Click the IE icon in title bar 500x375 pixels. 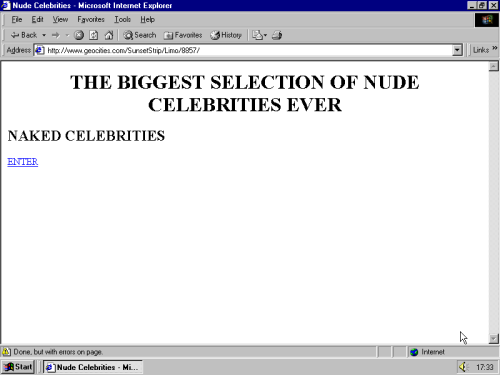pos(6,5)
